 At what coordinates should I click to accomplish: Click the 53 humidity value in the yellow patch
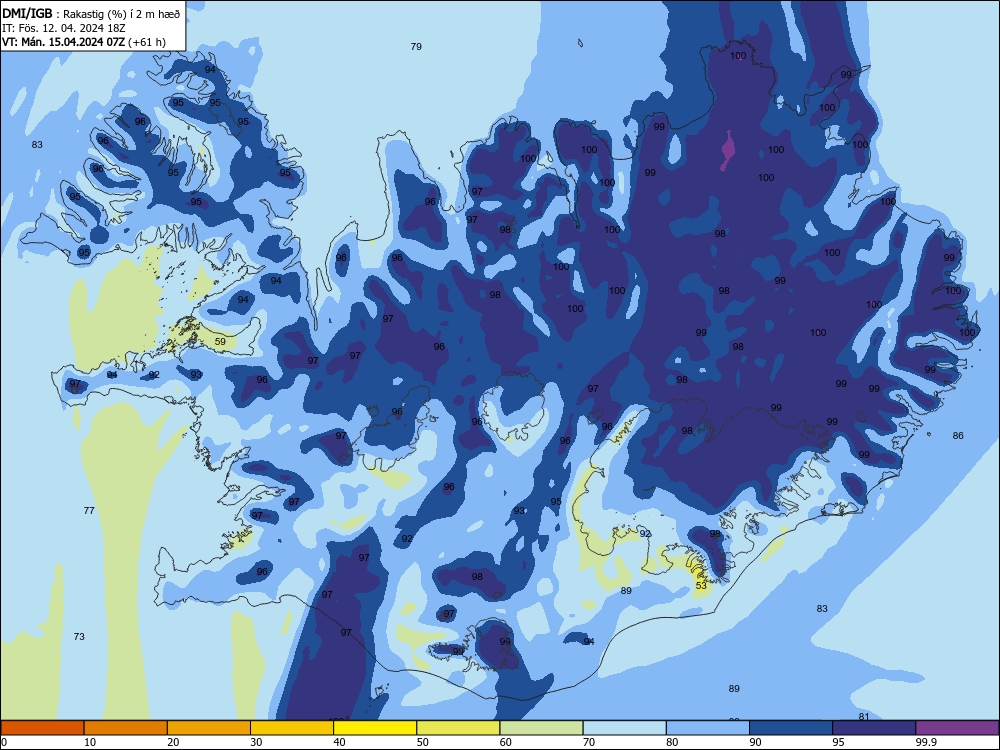701,585
